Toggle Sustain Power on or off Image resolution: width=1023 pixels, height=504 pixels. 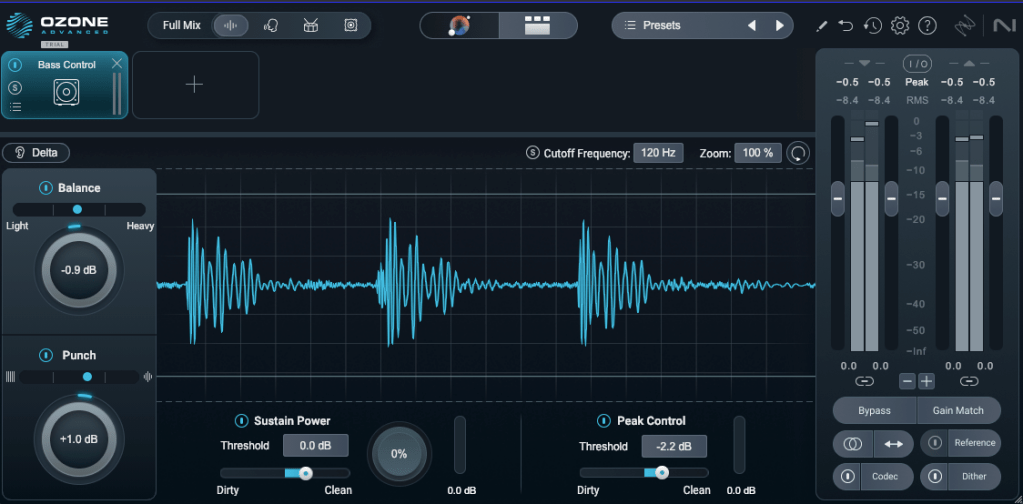tap(240, 421)
